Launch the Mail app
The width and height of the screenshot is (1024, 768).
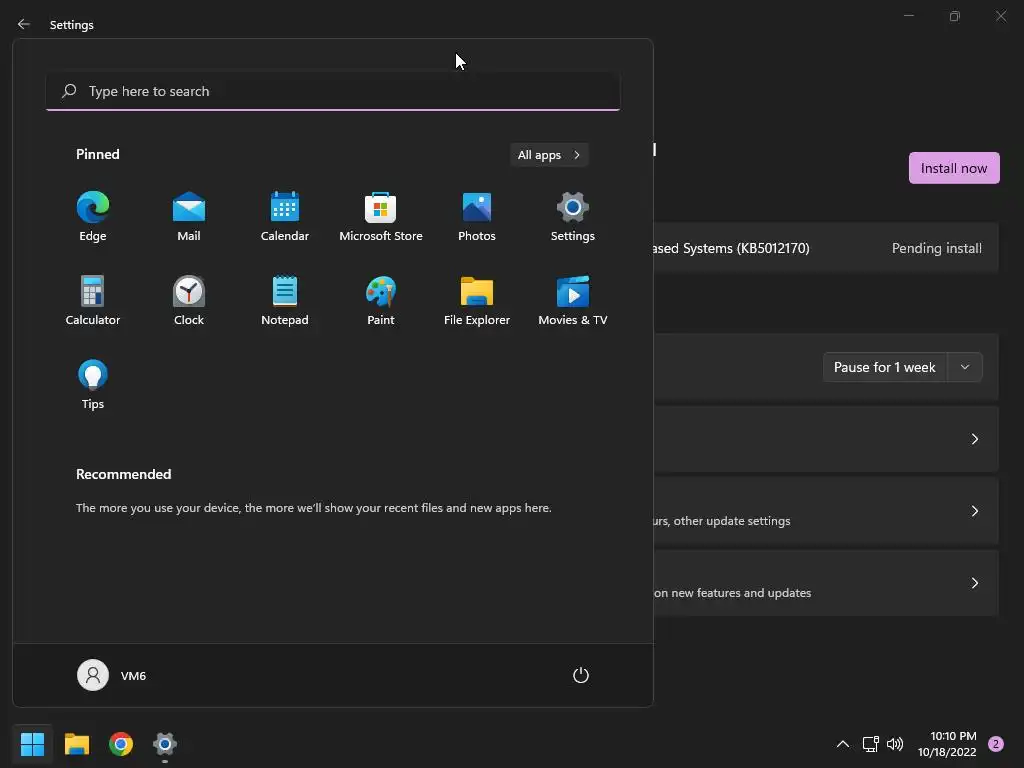pyautogui.click(x=189, y=217)
